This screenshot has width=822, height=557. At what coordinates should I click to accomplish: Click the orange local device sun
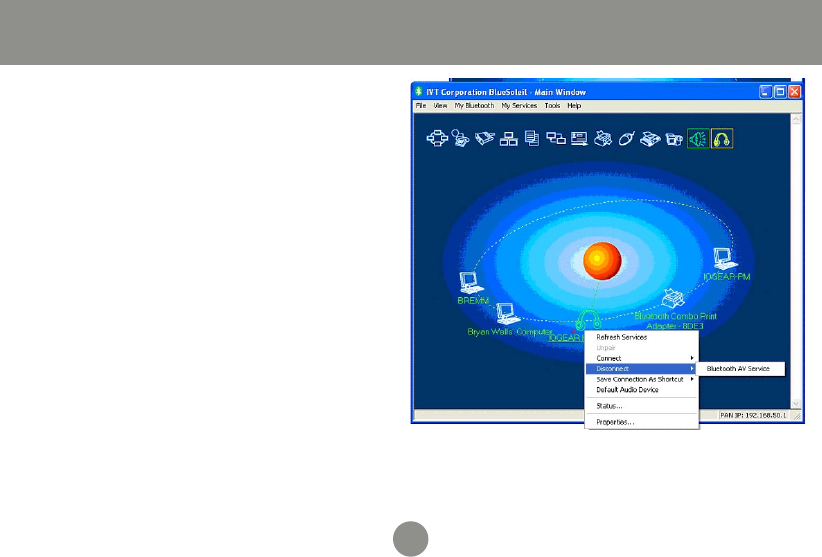point(602,260)
